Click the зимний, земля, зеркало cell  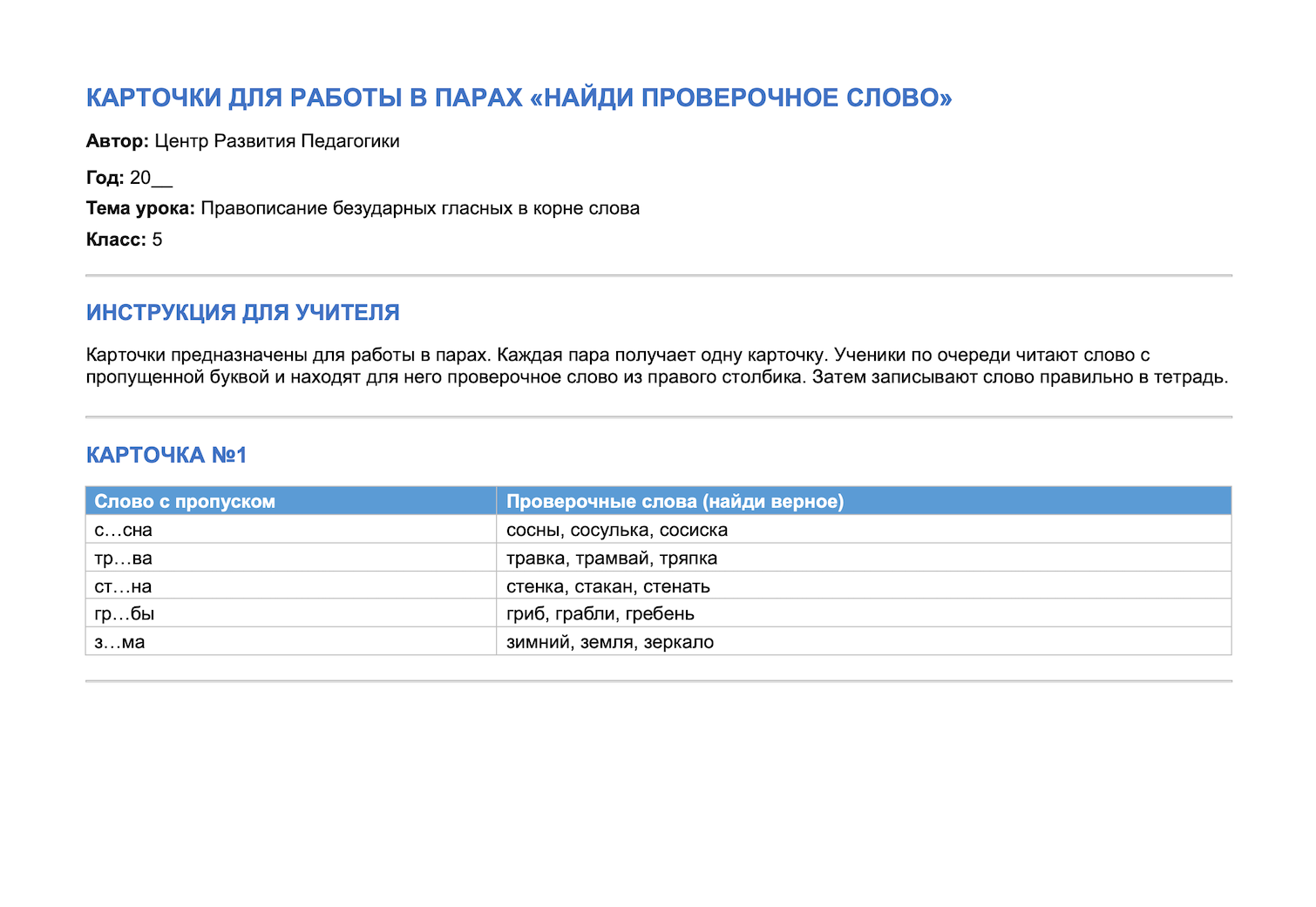click(x=864, y=641)
